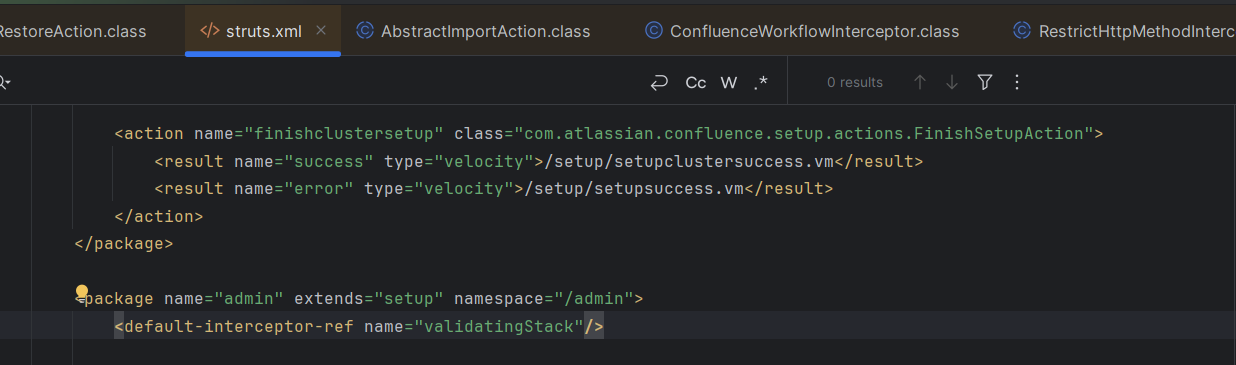
Task: Toggle Words (W) search option
Action: pyautogui.click(x=729, y=83)
